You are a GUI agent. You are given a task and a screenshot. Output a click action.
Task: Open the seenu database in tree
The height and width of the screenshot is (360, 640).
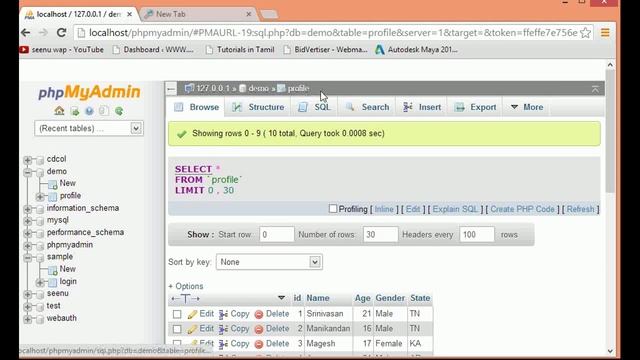58,293
